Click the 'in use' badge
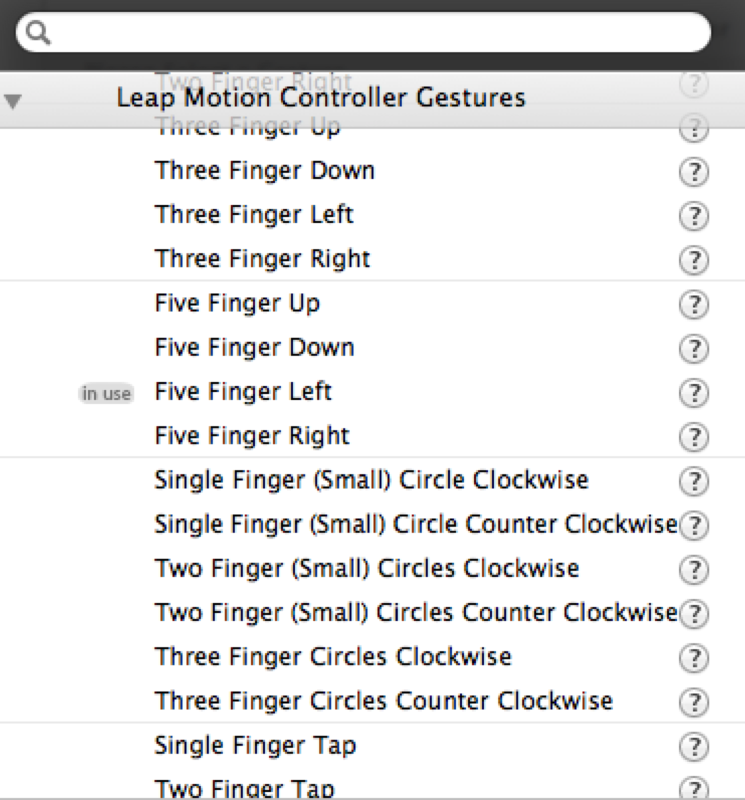Image resolution: width=745 pixels, height=800 pixels. [x=106, y=393]
